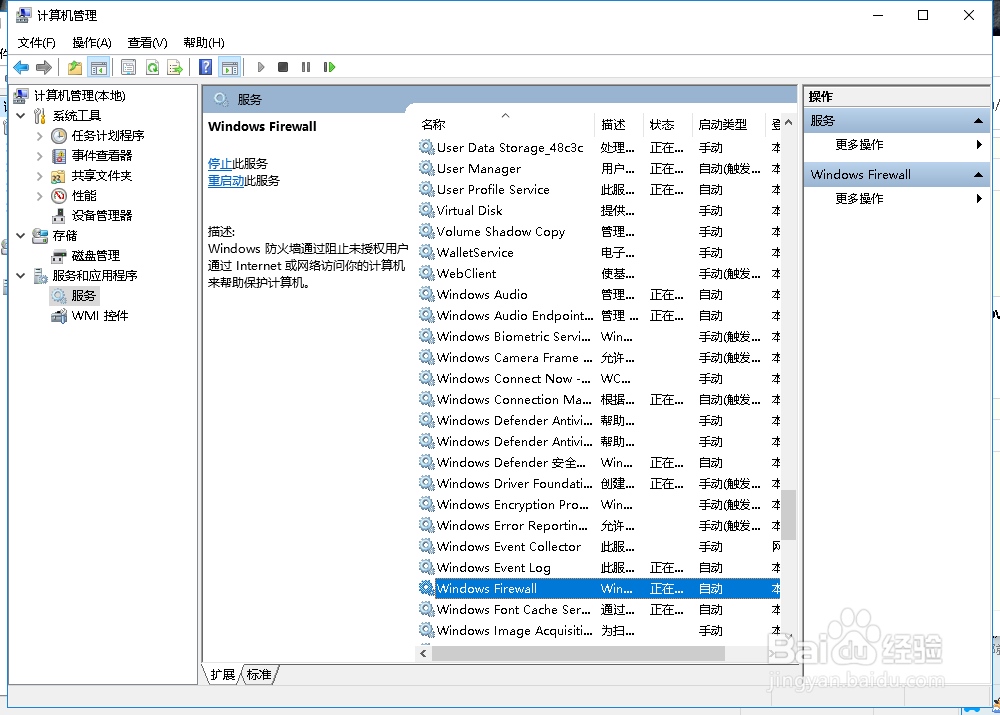The height and width of the screenshot is (715, 1000).
Task: Select the Windows Event Collector service
Action: coord(599,547)
